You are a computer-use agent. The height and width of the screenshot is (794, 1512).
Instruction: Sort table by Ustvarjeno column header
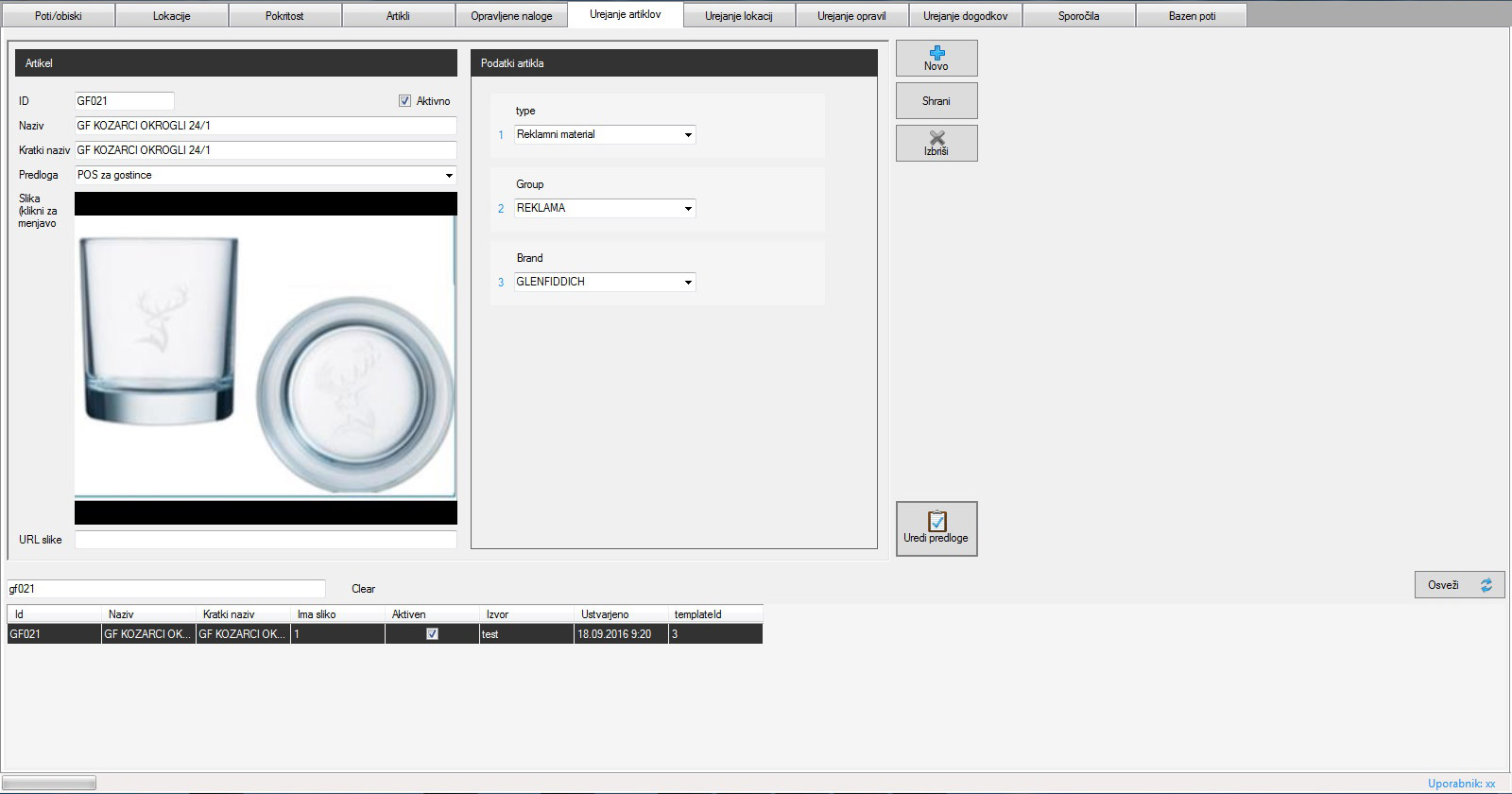(620, 614)
